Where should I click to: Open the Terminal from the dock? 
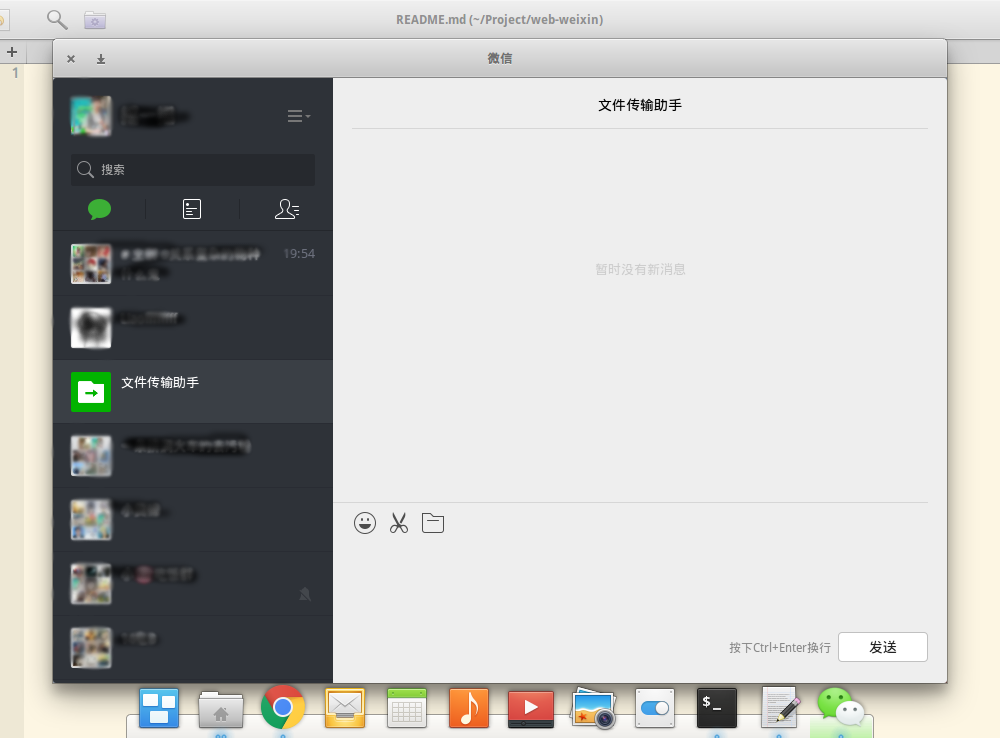pos(717,708)
